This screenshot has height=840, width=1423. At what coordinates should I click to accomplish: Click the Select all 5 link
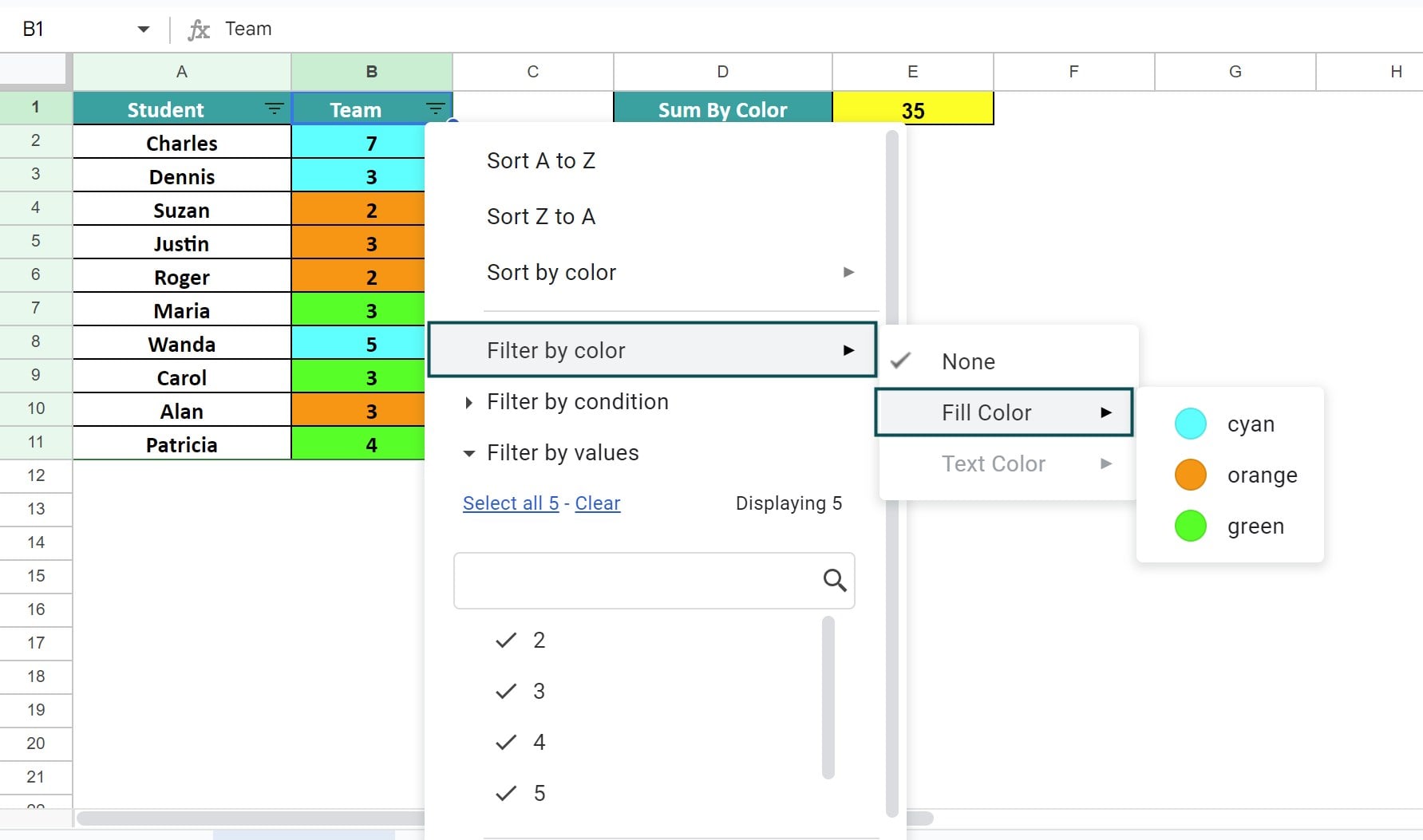click(x=510, y=503)
